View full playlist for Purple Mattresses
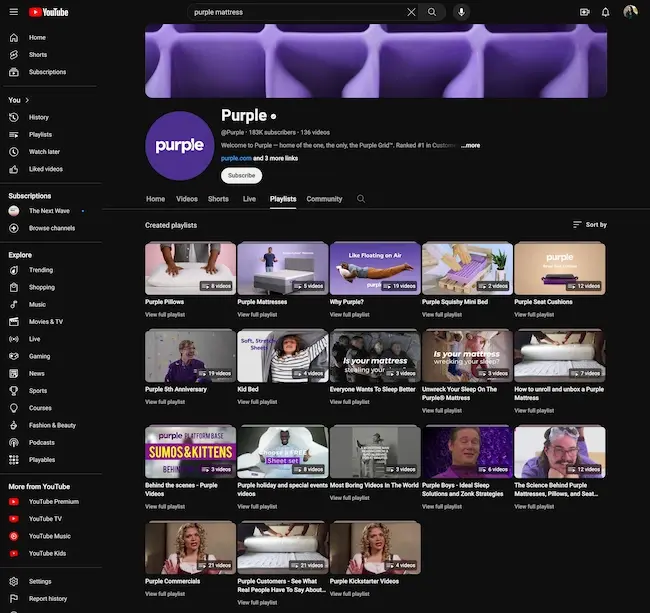Image resolution: width=650 pixels, height=613 pixels. (257, 314)
